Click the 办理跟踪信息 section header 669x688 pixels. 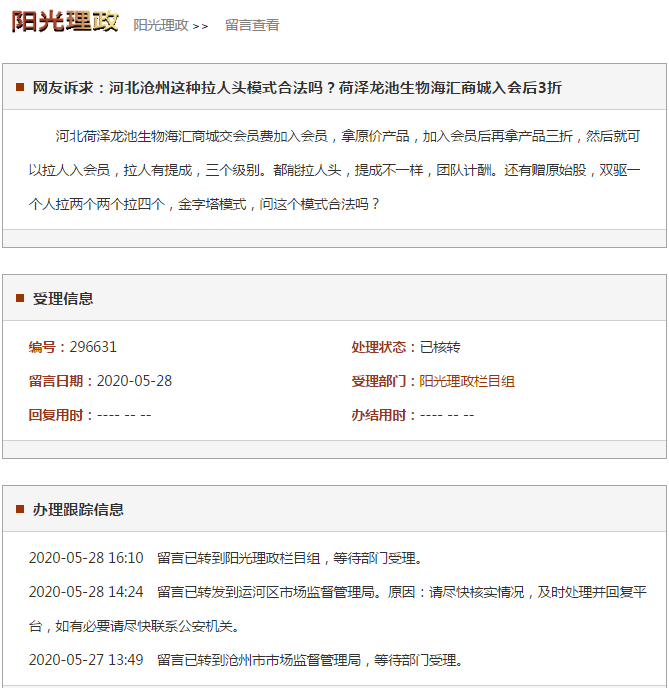[78, 510]
